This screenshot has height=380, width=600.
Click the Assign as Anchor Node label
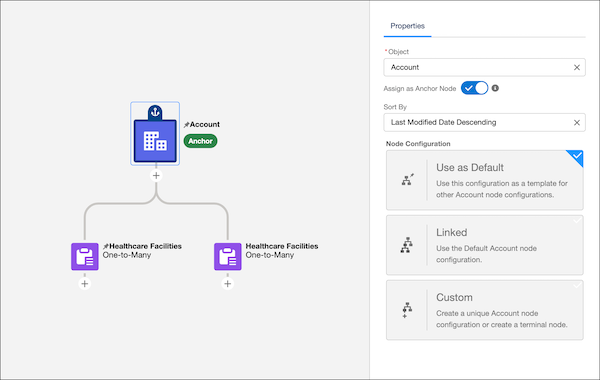[x=420, y=88]
